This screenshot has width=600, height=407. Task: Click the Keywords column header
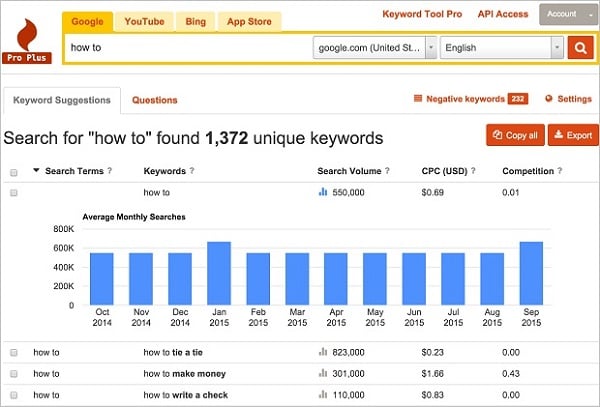pos(165,171)
